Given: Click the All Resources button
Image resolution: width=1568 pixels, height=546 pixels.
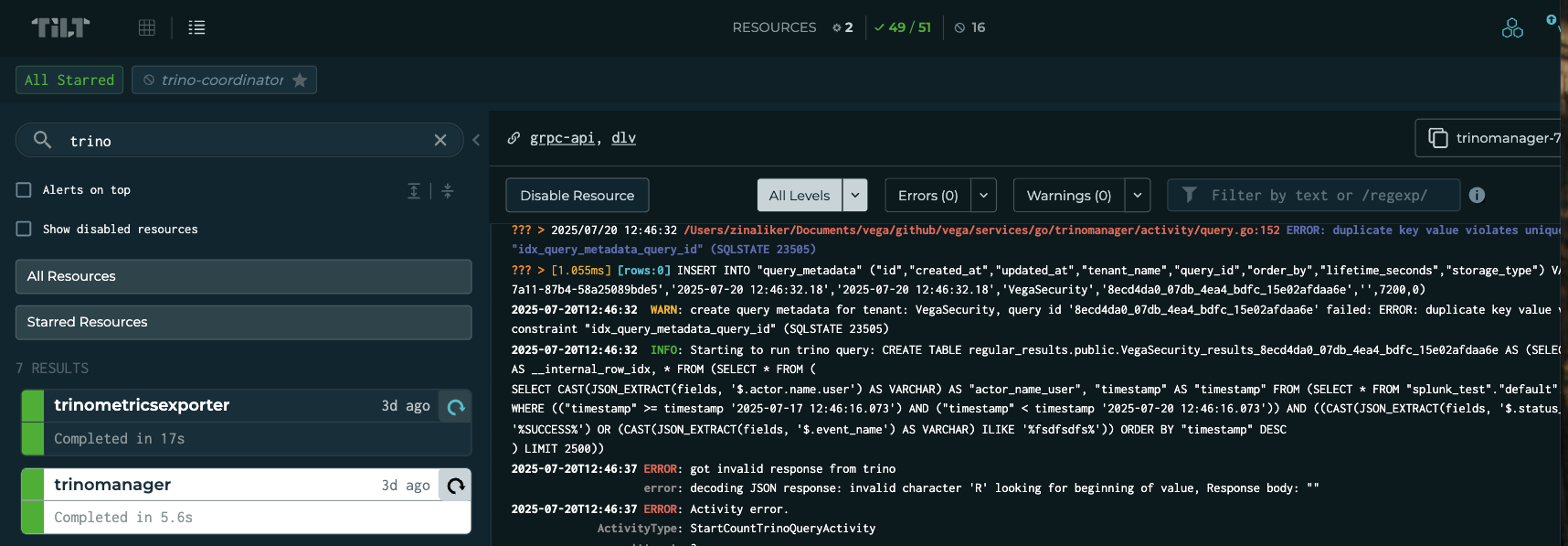Looking at the screenshot, I should [x=244, y=276].
